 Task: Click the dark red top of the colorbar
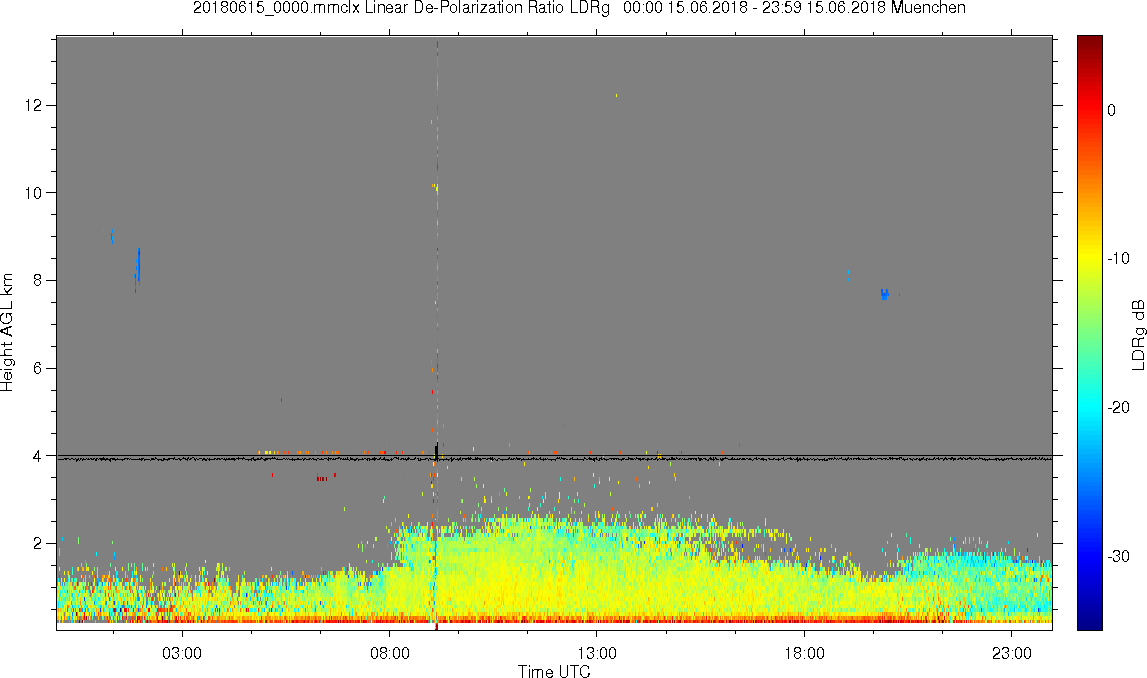pyautogui.click(x=1089, y=42)
